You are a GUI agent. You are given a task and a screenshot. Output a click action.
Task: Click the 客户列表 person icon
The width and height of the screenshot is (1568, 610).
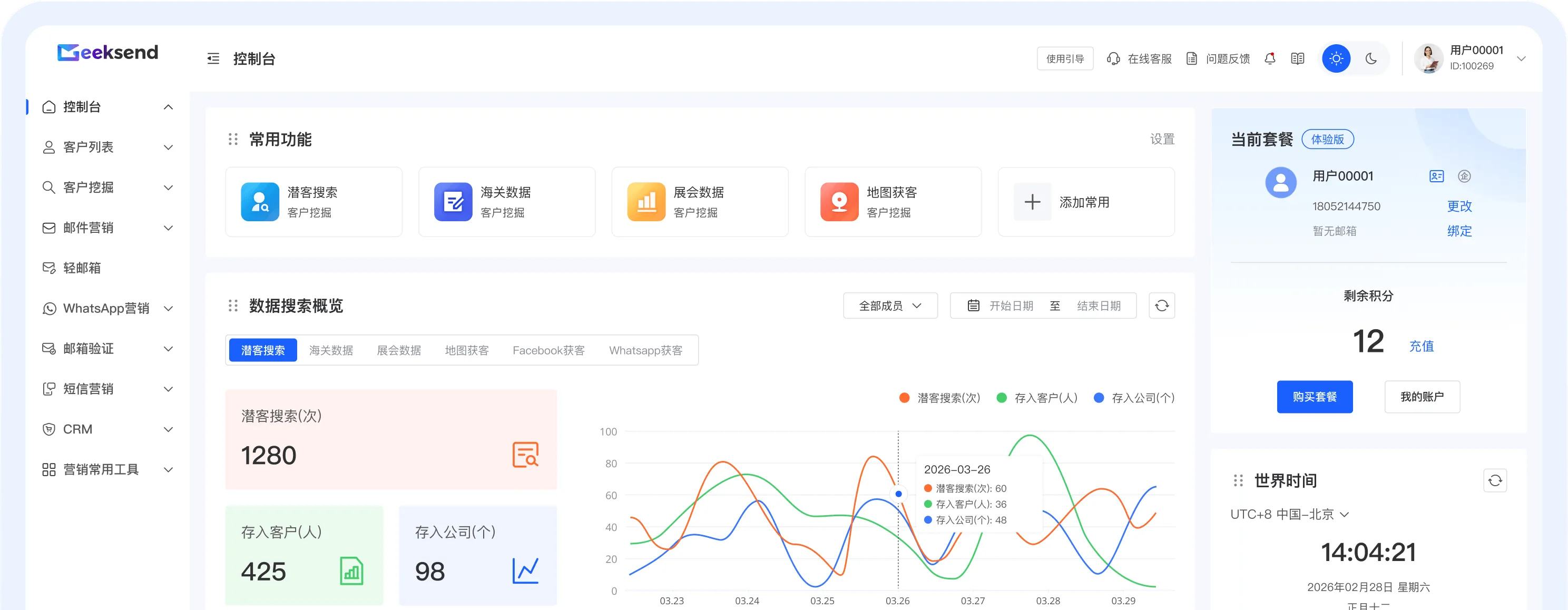[x=48, y=147]
